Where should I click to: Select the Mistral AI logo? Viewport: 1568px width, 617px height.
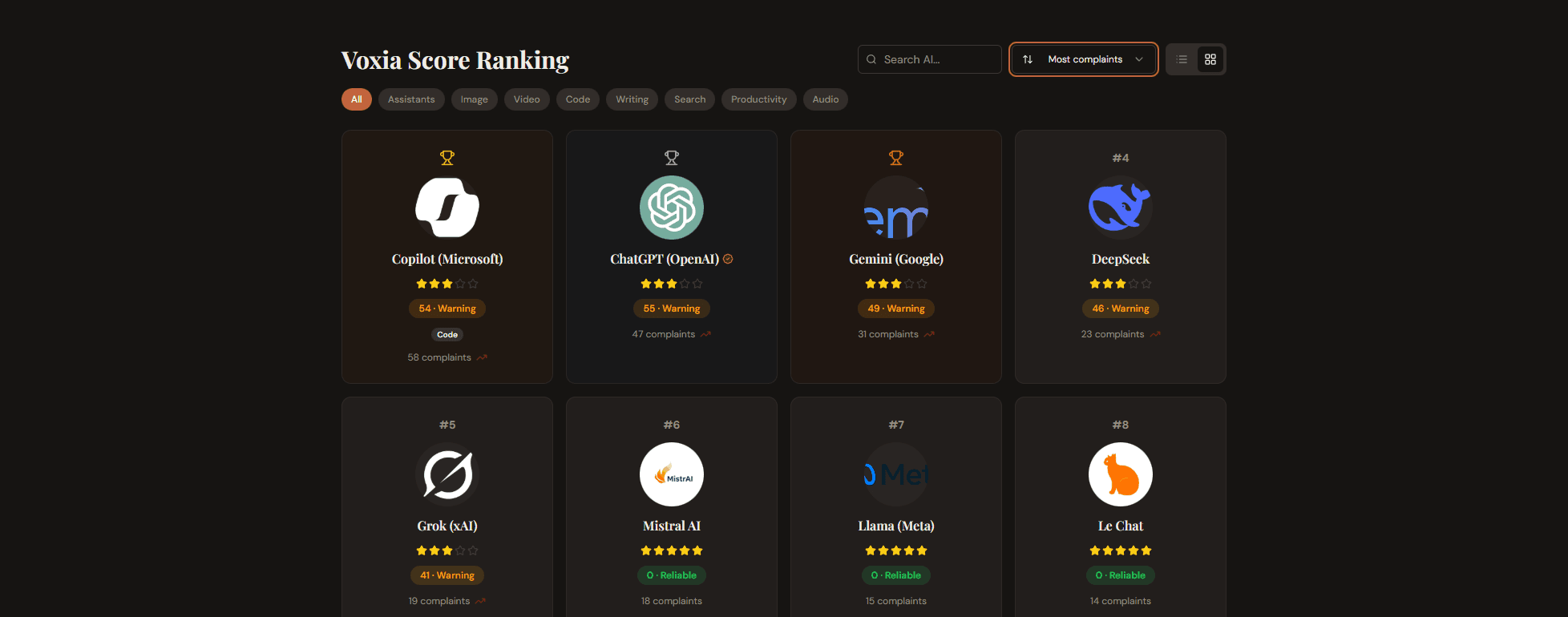point(672,474)
